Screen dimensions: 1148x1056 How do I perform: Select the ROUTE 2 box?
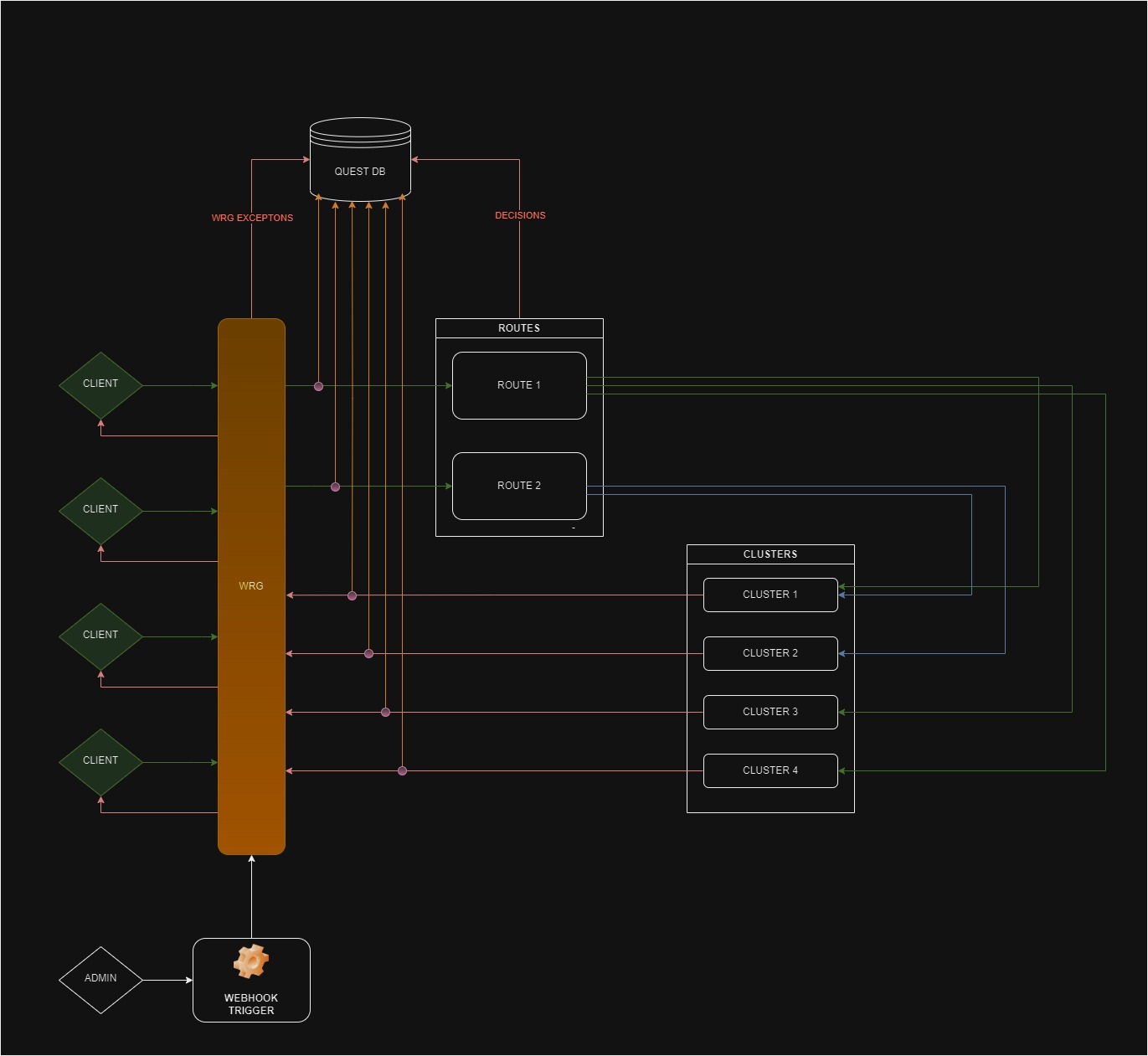coord(519,486)
